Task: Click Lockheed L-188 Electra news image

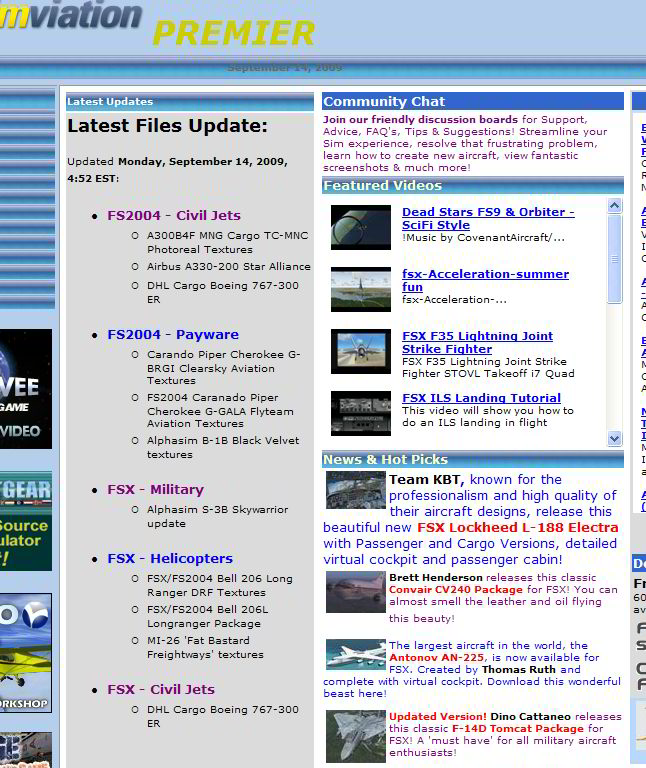Action: pos(355,491)
